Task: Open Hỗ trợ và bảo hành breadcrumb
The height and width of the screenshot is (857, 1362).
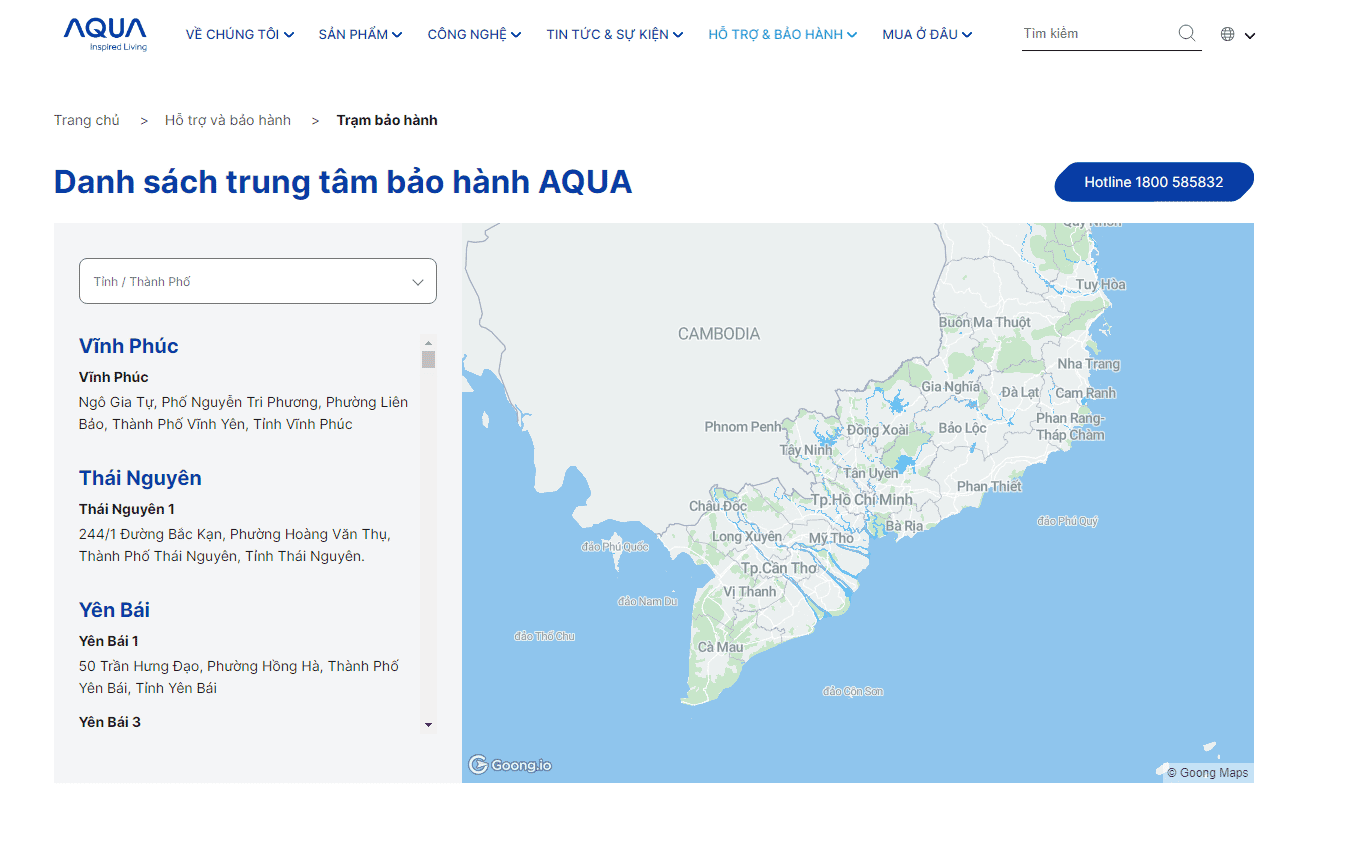Action: (x=228, y=120)
